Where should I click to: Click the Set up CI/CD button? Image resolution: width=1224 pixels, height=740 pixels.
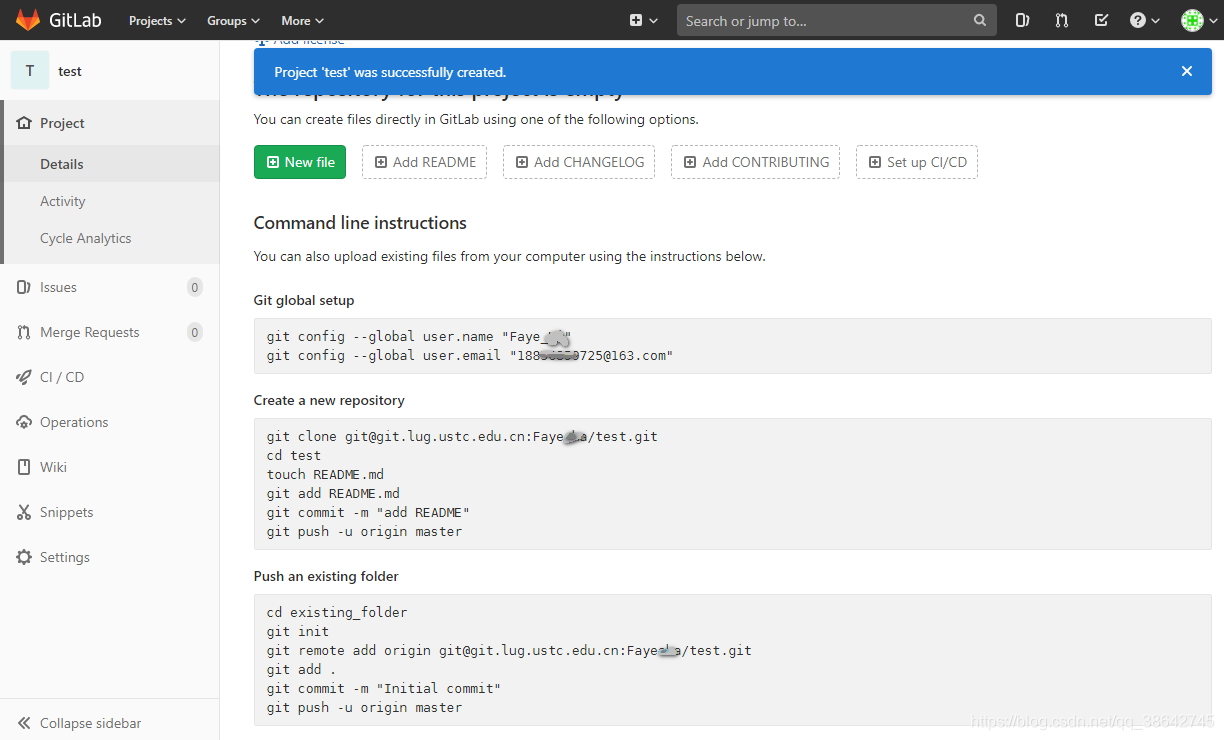[x=917, y=162]
